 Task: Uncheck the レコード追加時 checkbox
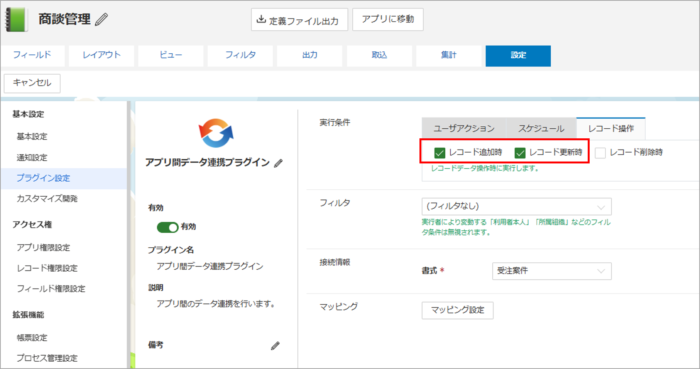pos(439,153)
